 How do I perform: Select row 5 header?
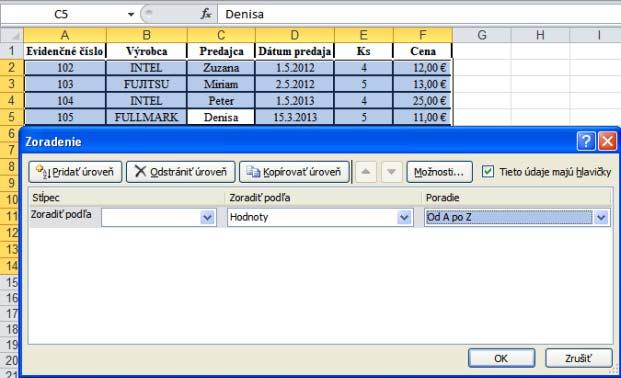(11, 117)
